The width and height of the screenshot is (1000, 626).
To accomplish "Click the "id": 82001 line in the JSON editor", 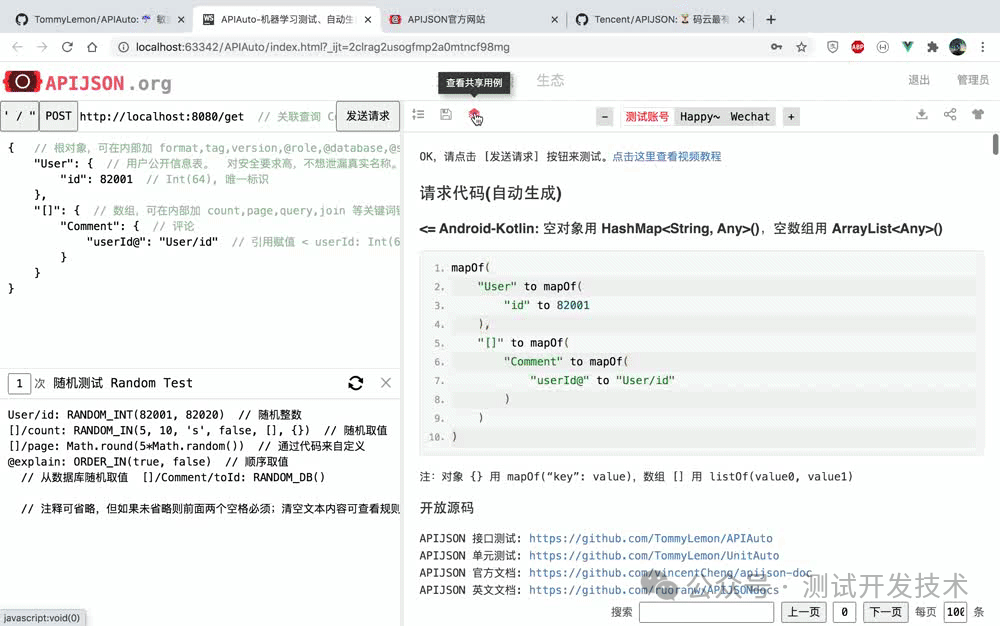I will tap(97, 179).
